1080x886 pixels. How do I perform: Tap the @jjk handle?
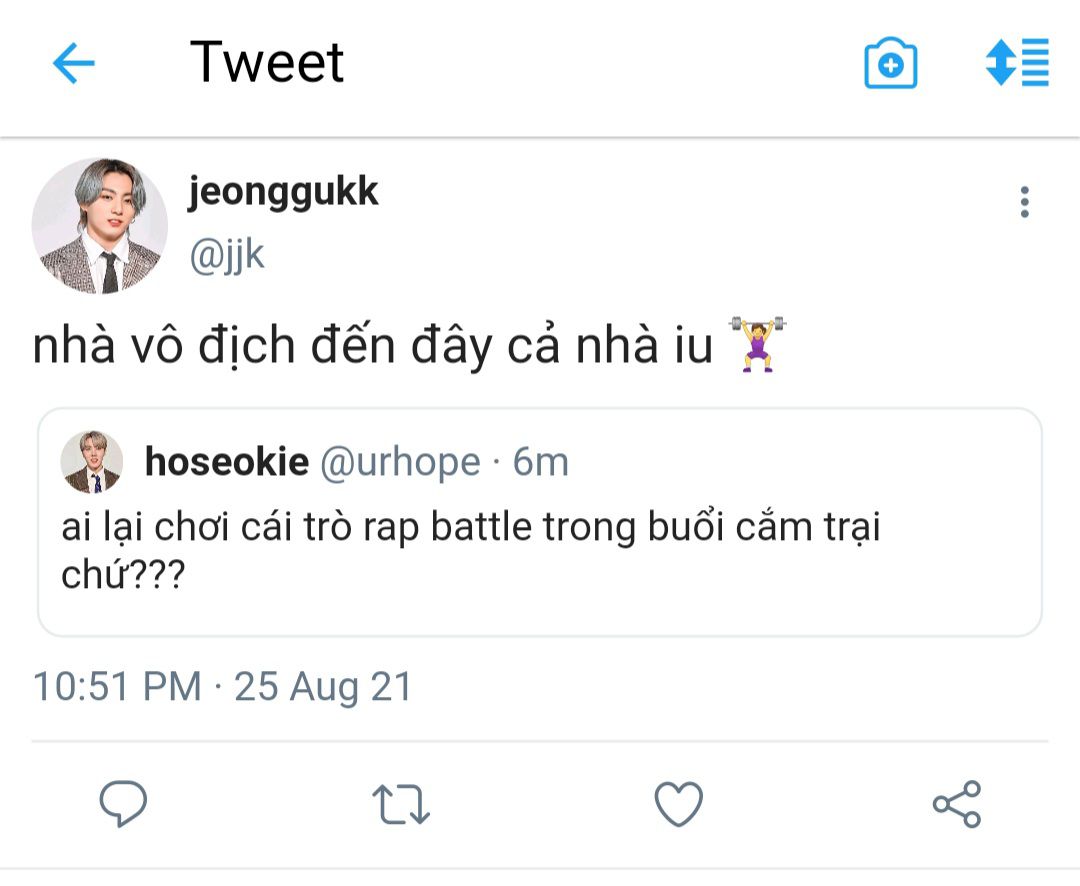click(227, 255)
